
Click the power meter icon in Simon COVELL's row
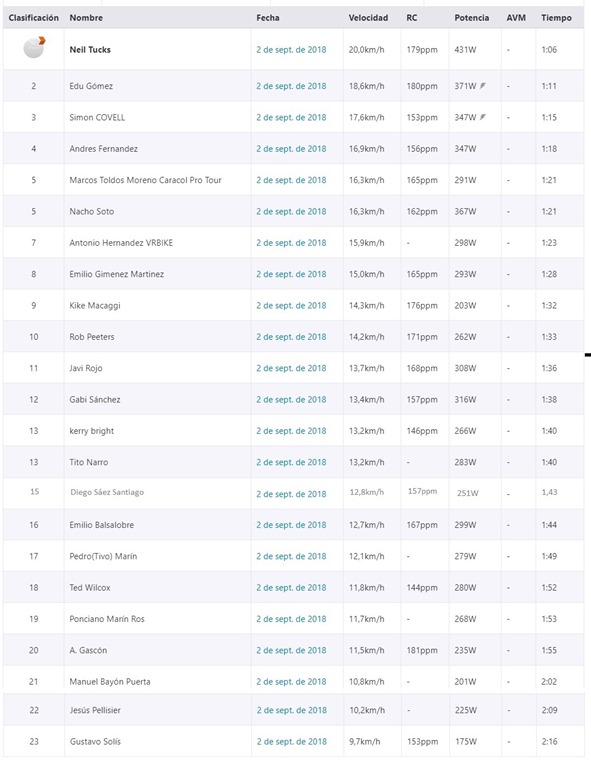(483, 117)
